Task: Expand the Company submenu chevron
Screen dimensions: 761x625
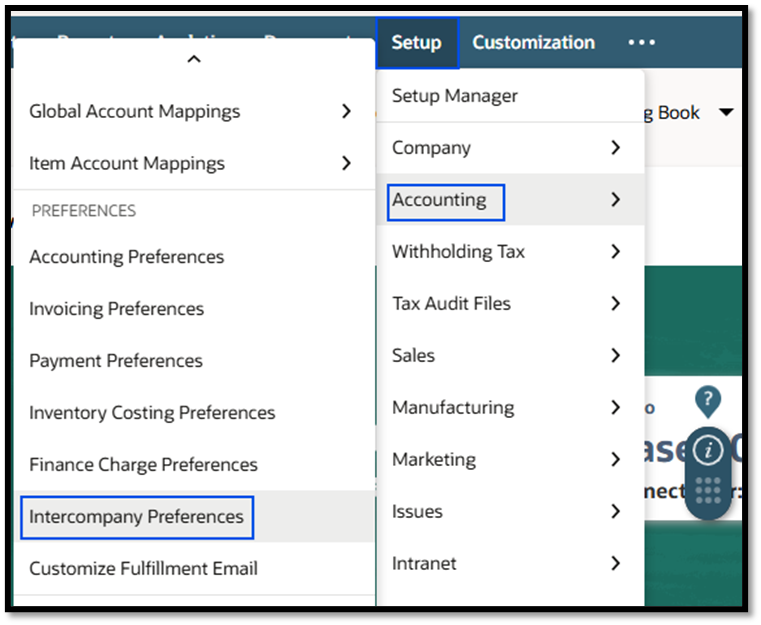Action: point(615,148)
